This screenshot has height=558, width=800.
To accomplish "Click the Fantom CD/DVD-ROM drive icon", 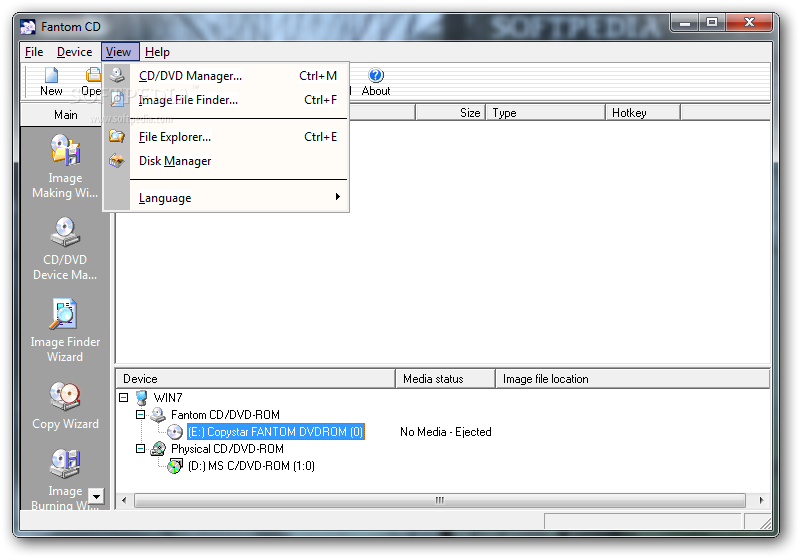I will click(x=158, y=415).
